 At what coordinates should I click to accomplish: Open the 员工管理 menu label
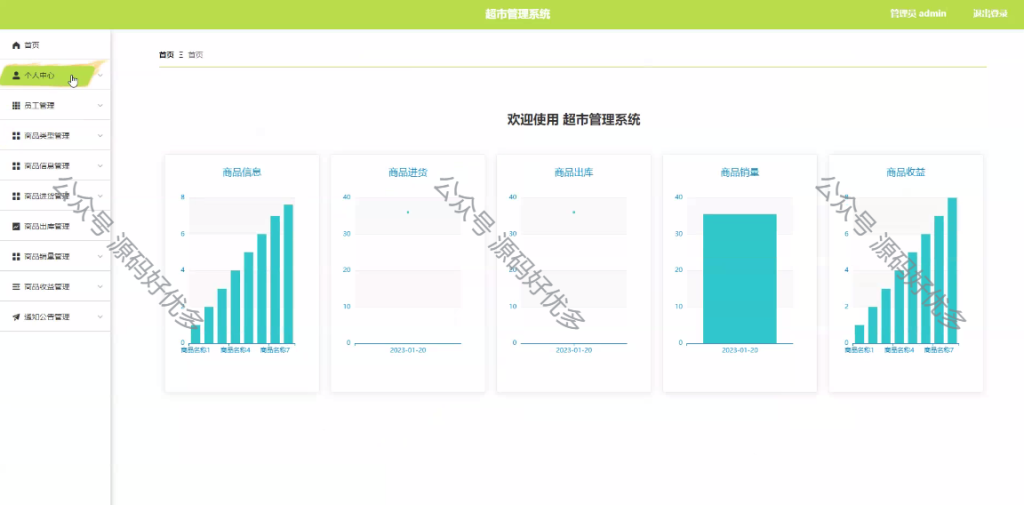[x=39, y=105]
